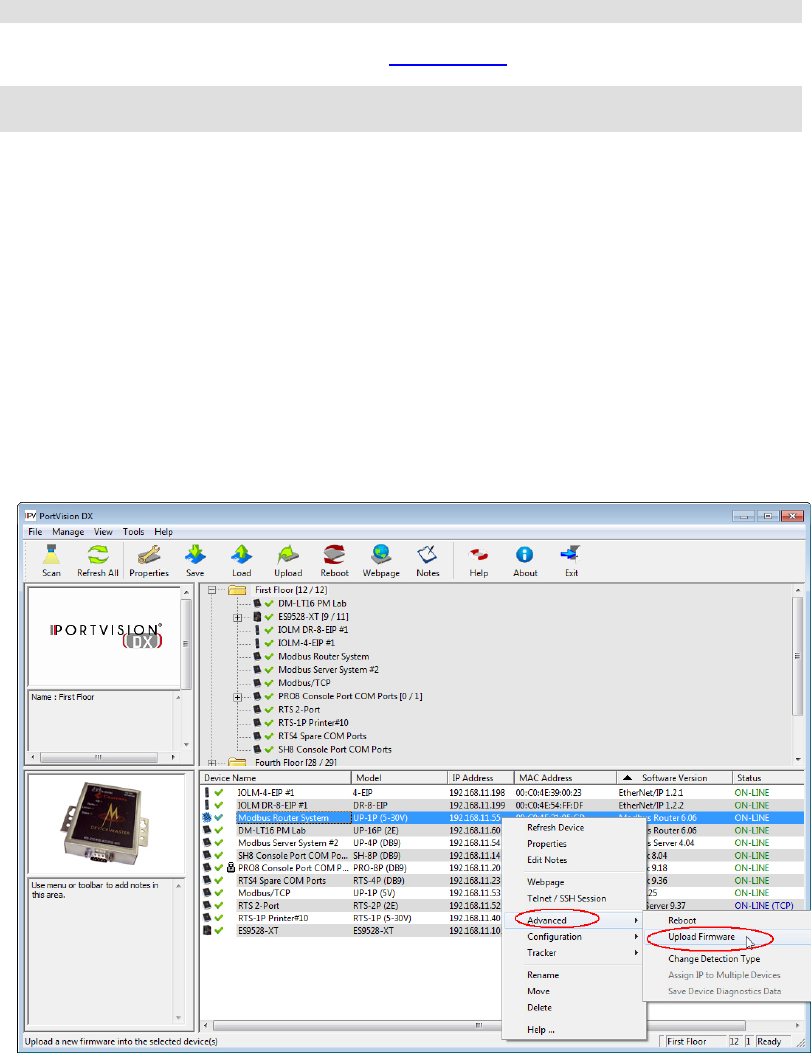Open the Help menu in the menu bar

coord(163,531)
